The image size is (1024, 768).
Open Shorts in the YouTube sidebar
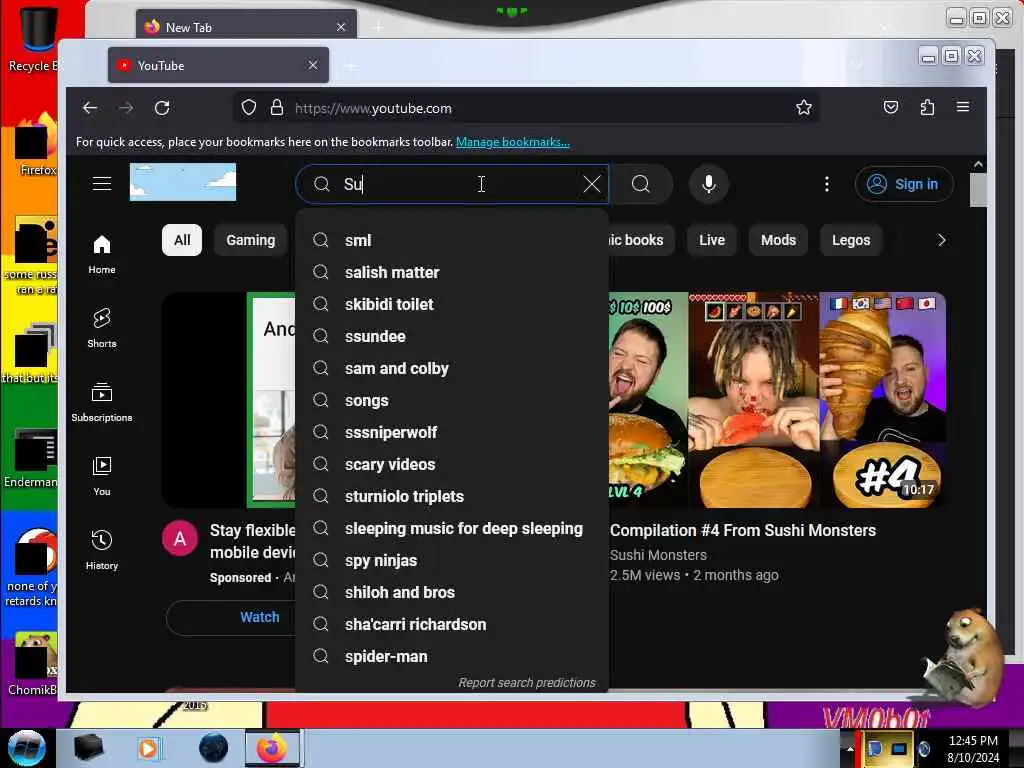[102, 328]
